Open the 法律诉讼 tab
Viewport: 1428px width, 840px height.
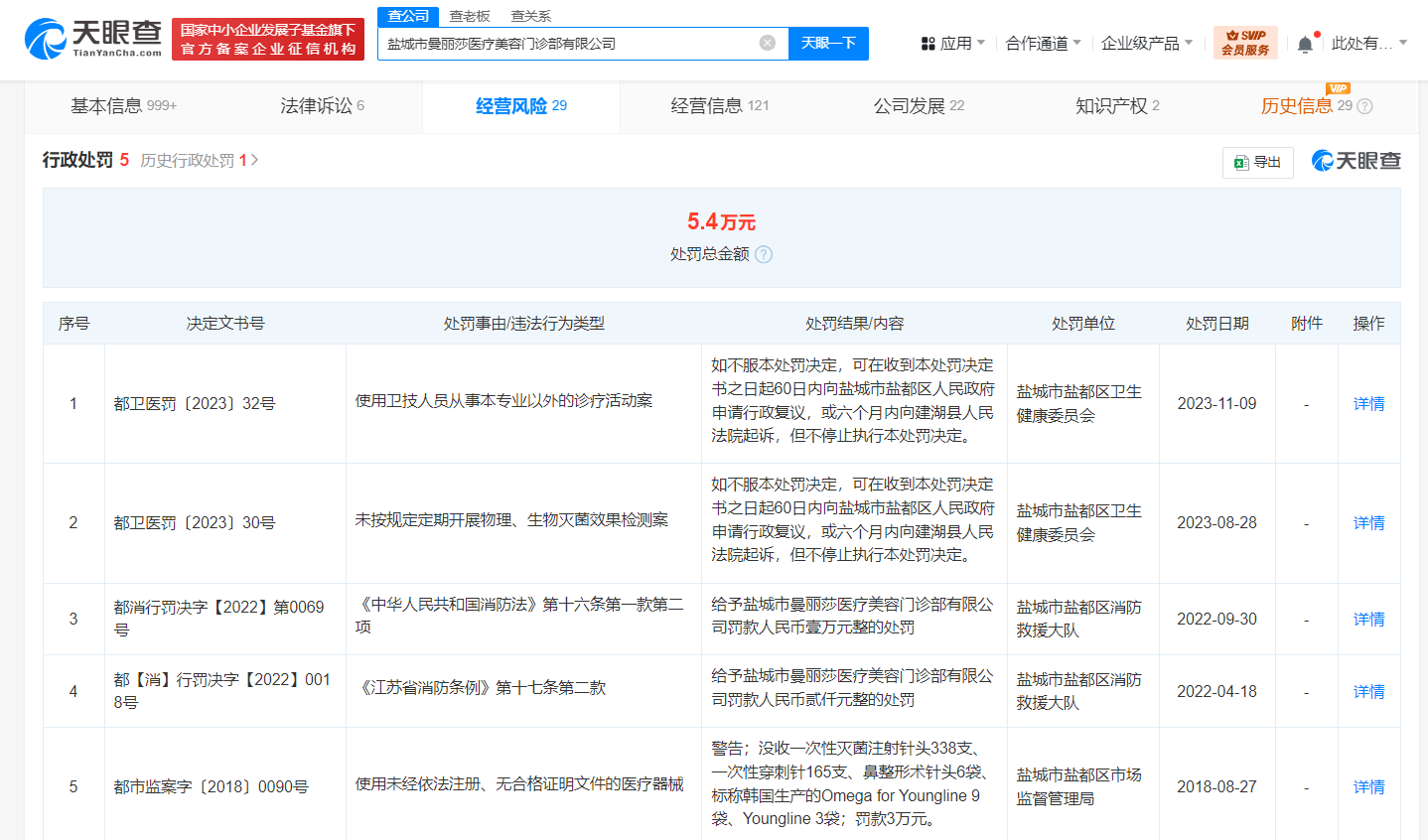pos(323,106)
